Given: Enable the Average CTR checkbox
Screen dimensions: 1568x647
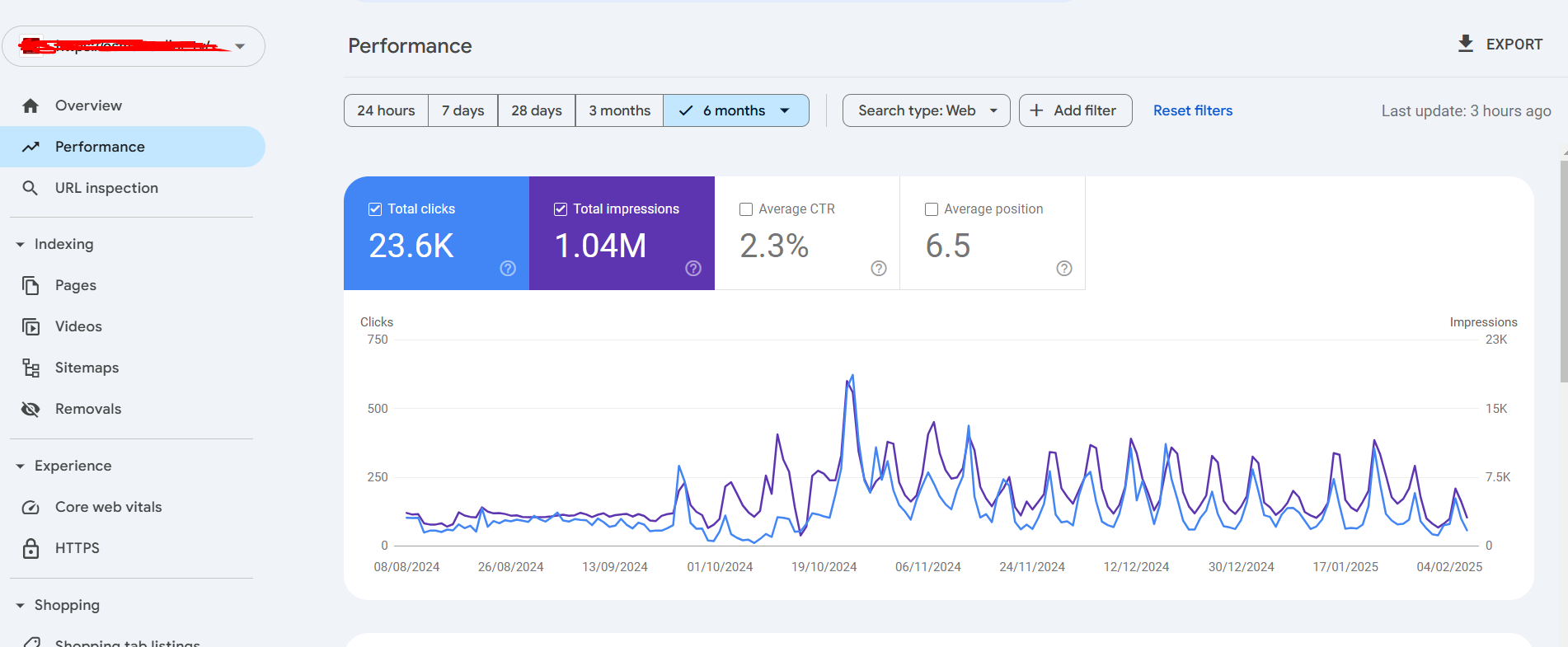Looking at the screenshot, I should coord(746,209).
